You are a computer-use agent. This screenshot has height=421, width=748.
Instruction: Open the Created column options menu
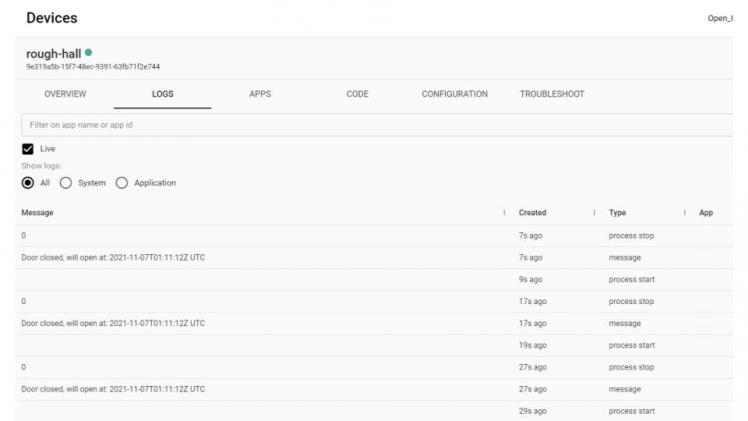(594, 213)
